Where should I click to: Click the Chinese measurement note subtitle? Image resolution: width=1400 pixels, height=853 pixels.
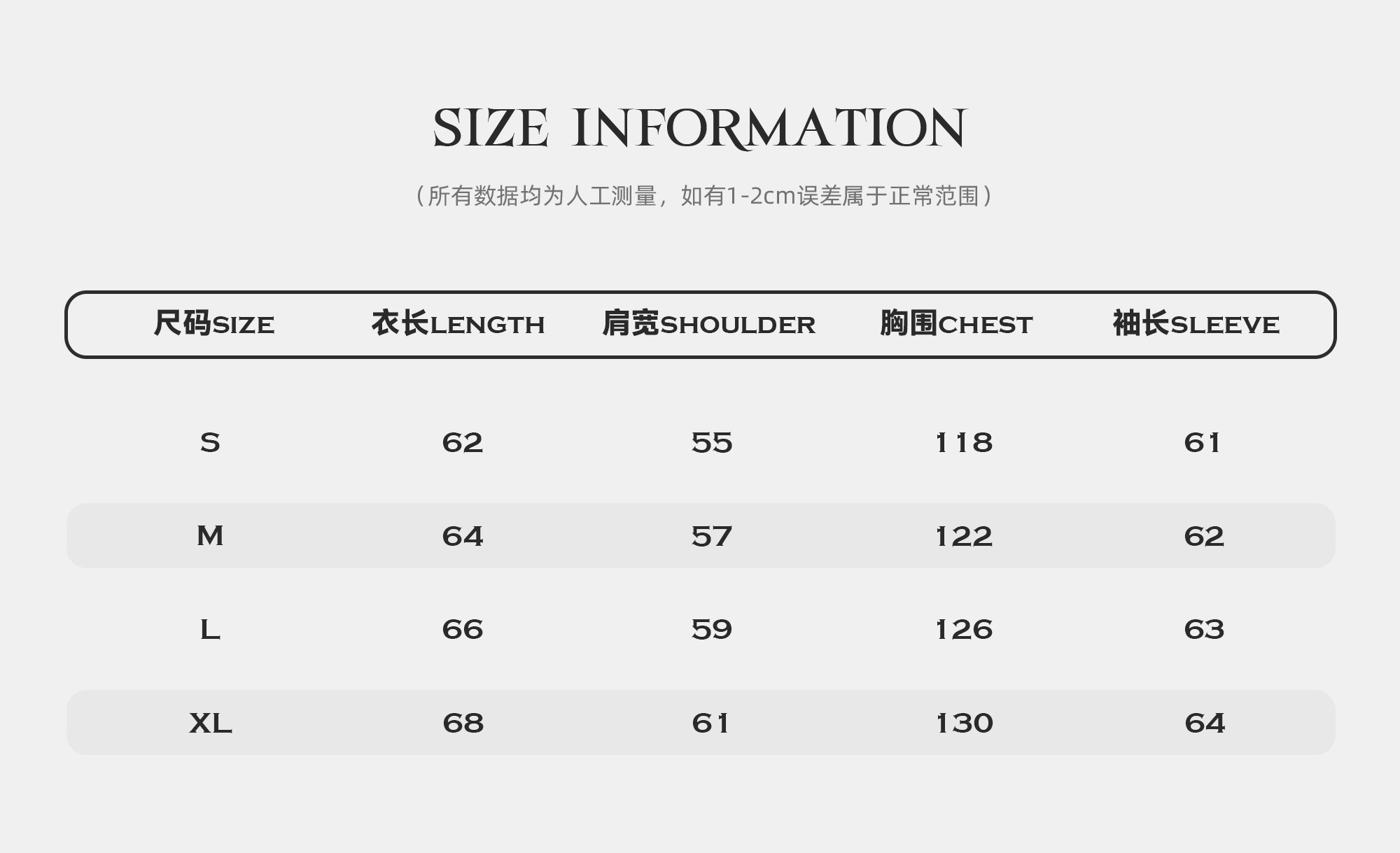pyautogui.click(x=703, y=196)
